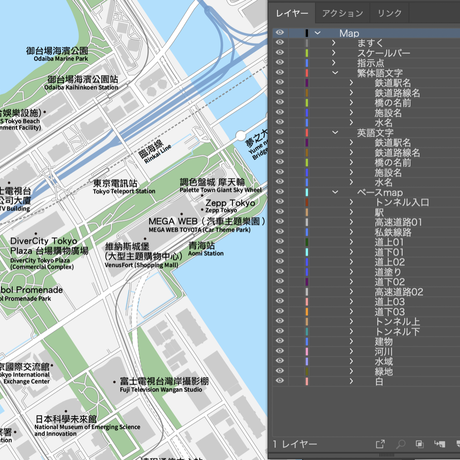Expand the ますく layer
460x460 pixels.
pyautogui.click(x=334, y=43)
